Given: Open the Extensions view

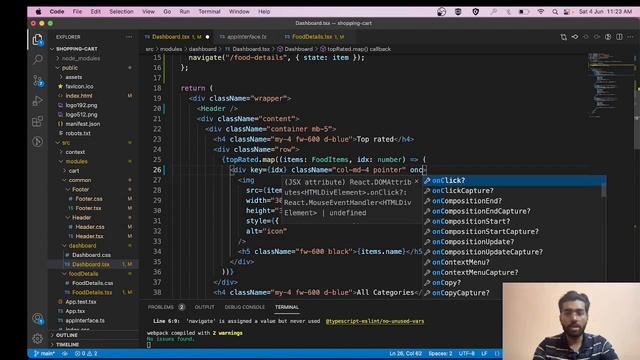Looking at the screenshot, I should (38, 121).
